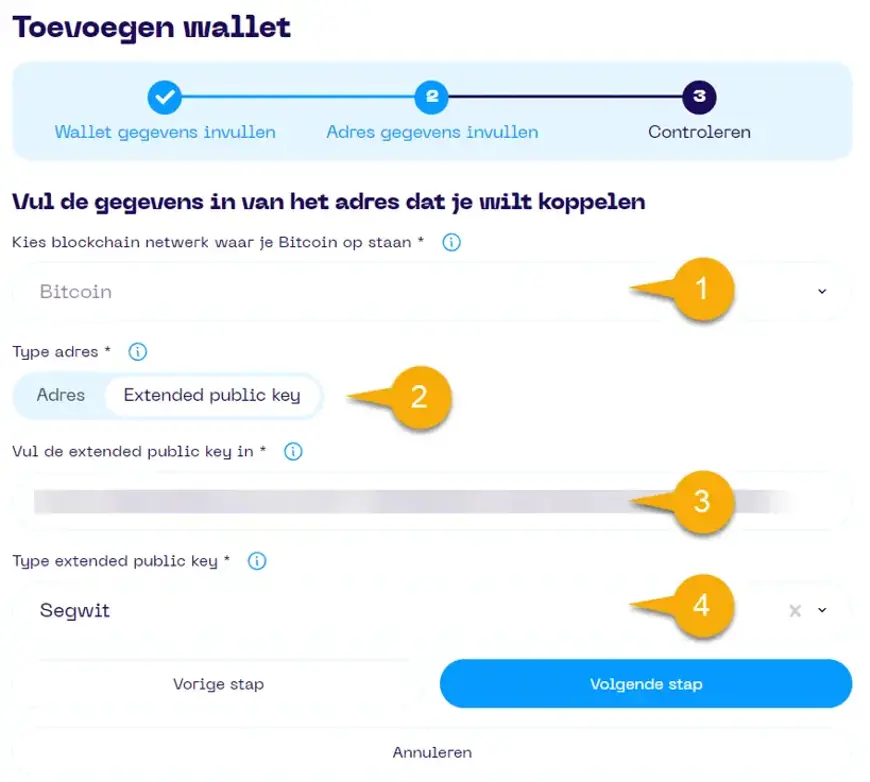Switch to the Controleren step

tap(699, 132)
